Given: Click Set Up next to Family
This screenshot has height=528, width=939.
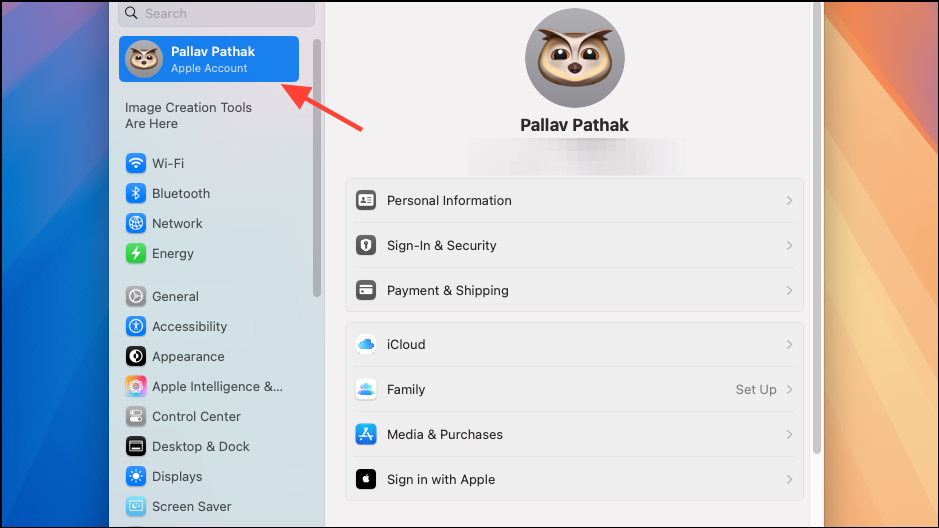Looking at the screenshot, I should pos(756,389).
